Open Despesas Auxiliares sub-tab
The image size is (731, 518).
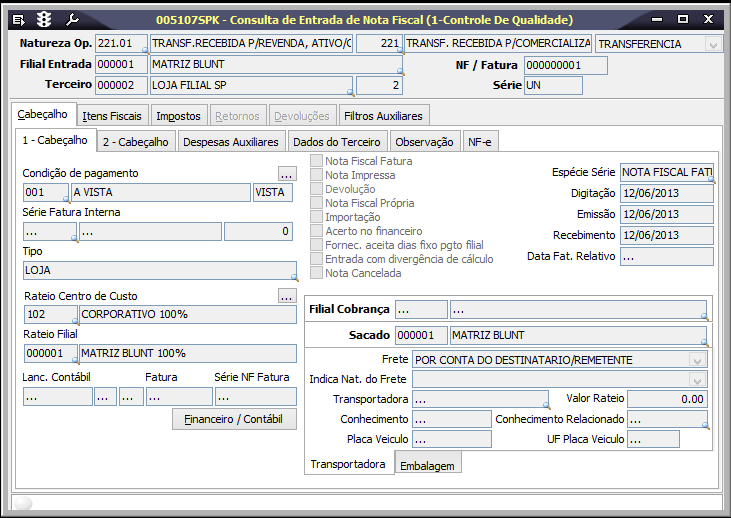click(x=231, y=142)
